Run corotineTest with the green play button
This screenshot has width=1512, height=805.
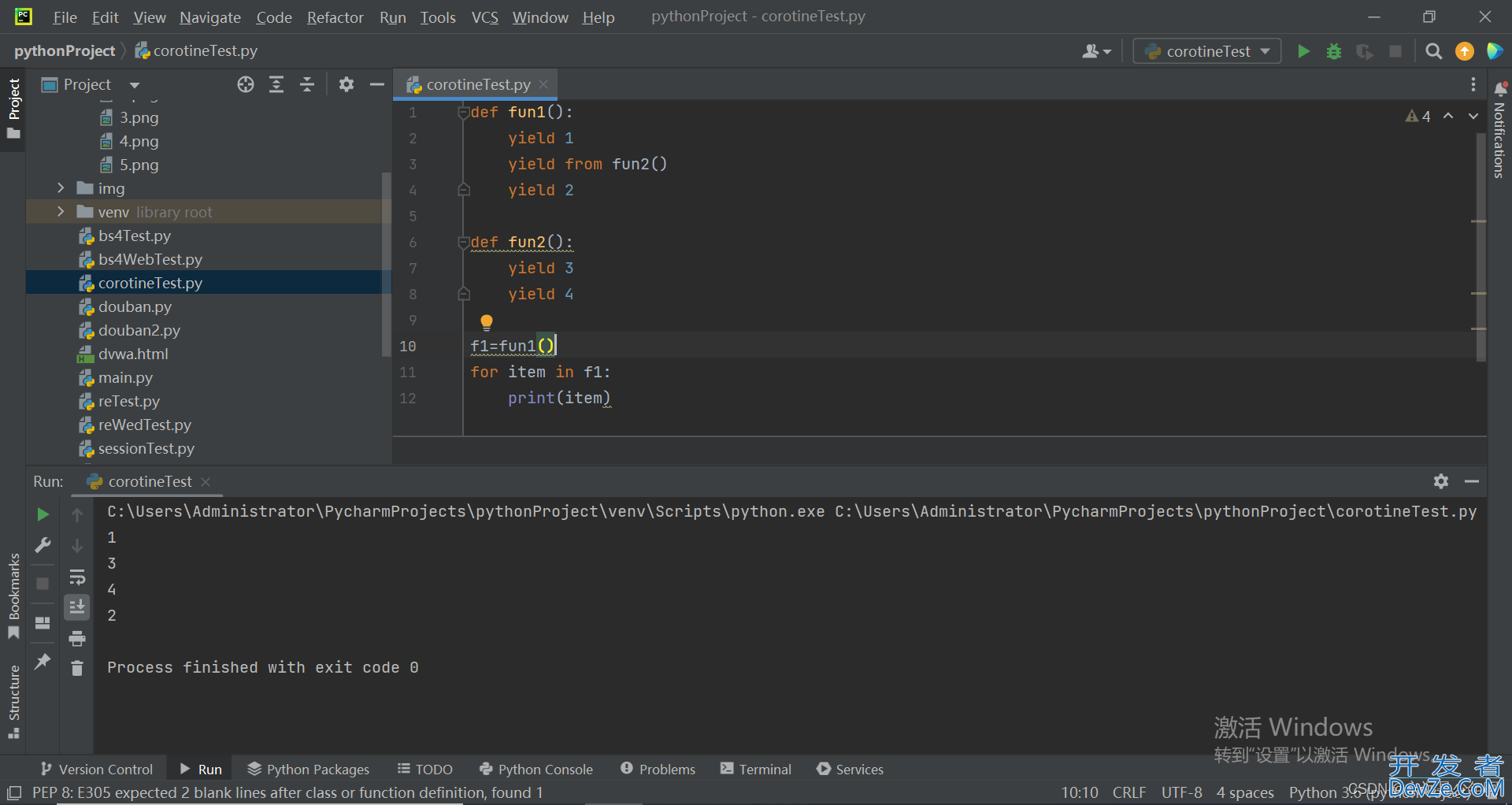[x=1303, y=51]
